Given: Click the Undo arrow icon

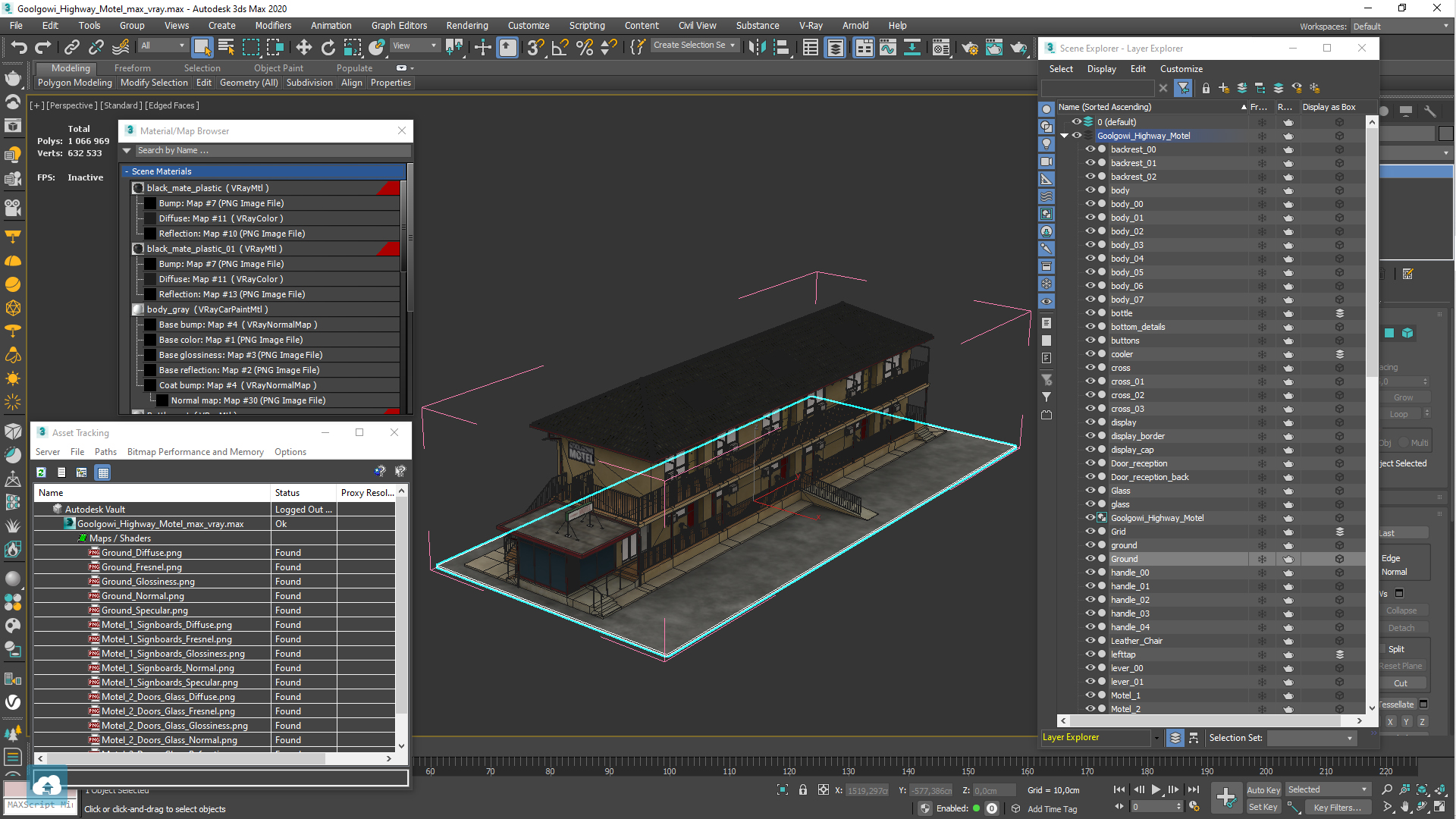Looking at the screenshot, I should pyautogui.click(x=18, y=48).
